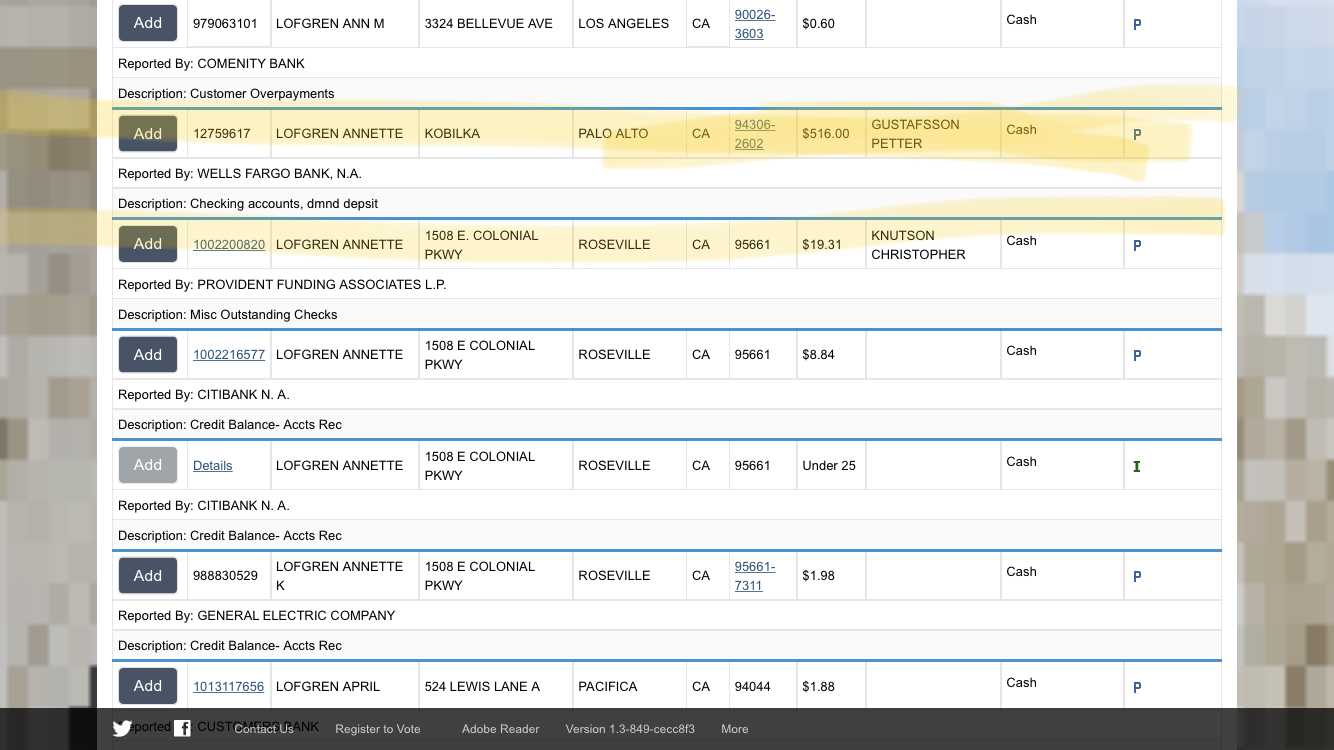Open the Details link for the Under 25 property
The height and width of the screenshot is (750, 1334).
click(213, 465)
